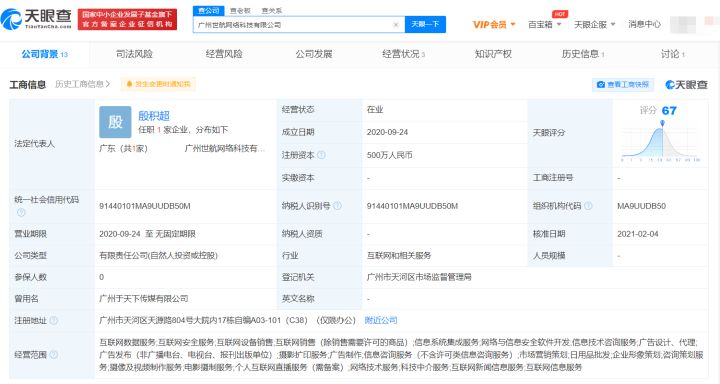720x384 pixels.
Task: Click credit code 91440101MA9UUDB50M under 统一社会信用代码
Action: point(145,206)
